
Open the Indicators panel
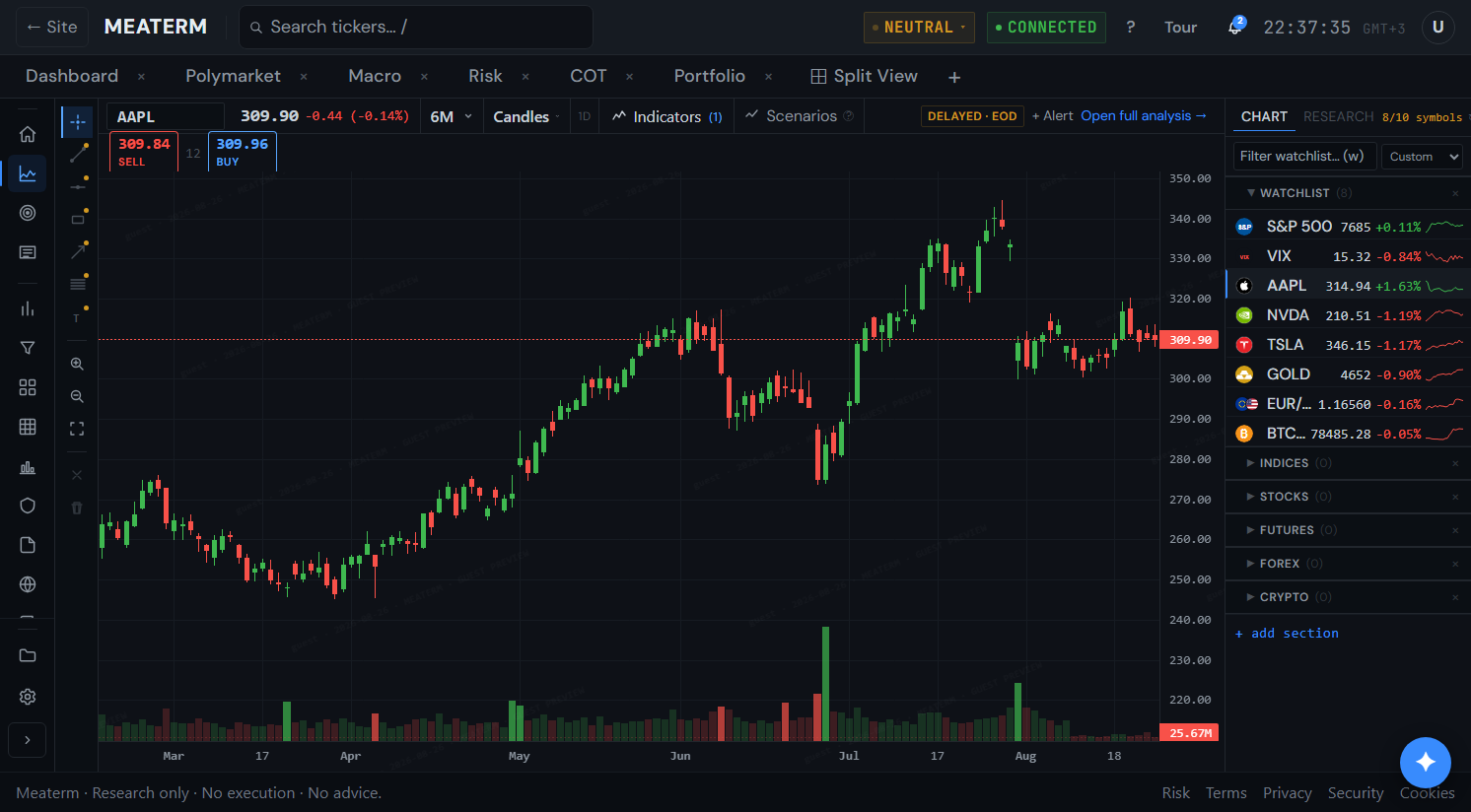point(667,116)
